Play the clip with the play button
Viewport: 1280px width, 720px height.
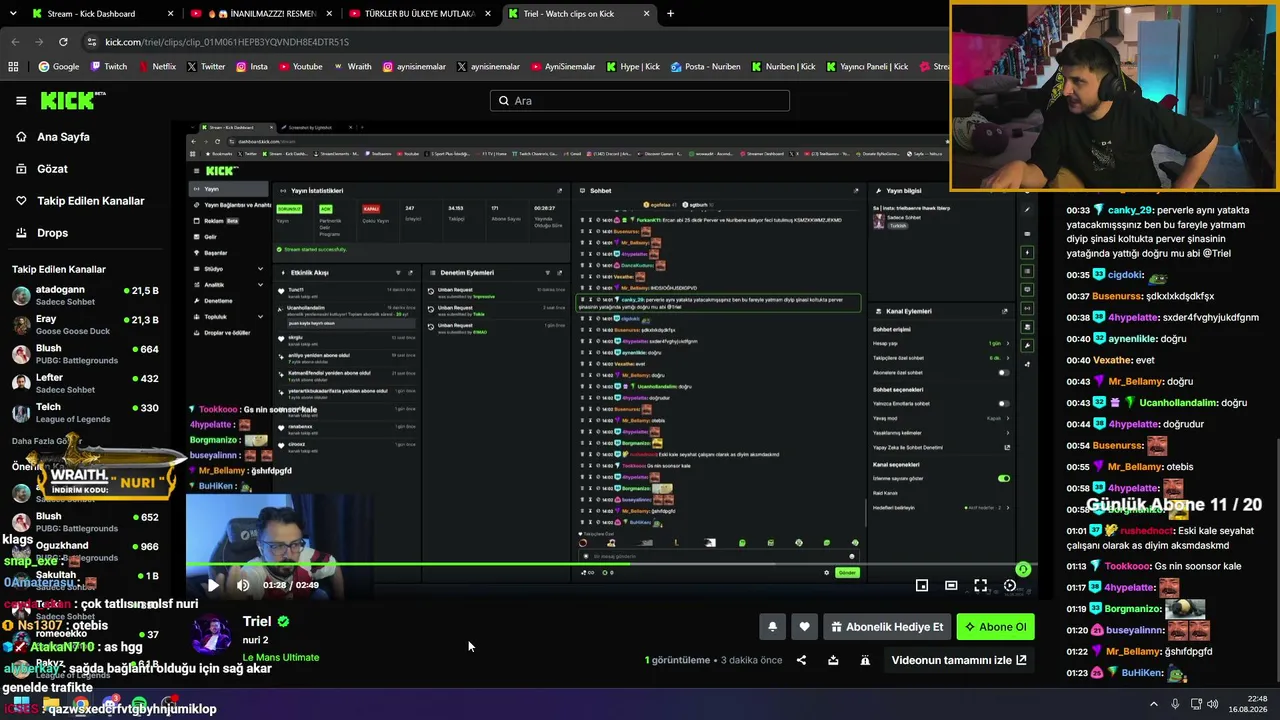213,585
